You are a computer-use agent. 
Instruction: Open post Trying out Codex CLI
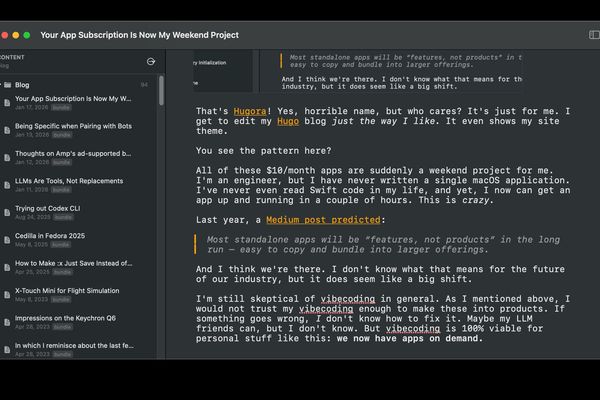[47, 209]
